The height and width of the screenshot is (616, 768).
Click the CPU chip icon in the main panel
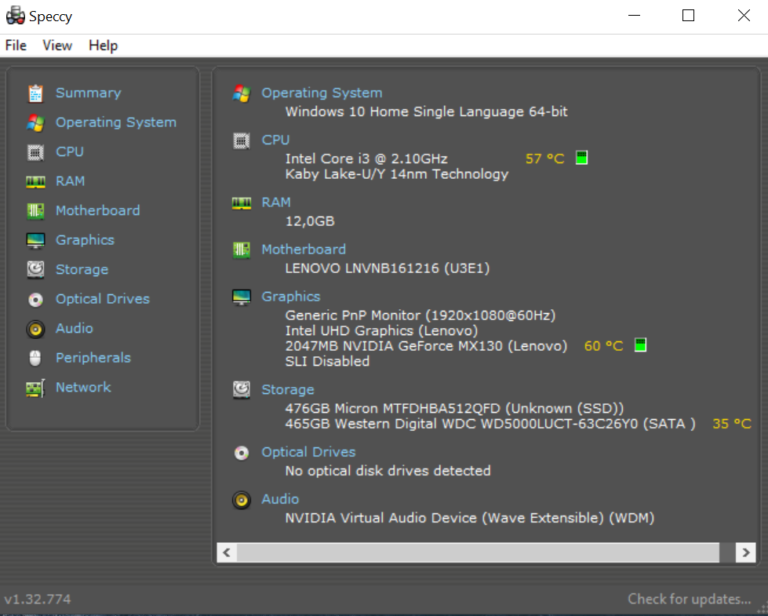(241, 141)
